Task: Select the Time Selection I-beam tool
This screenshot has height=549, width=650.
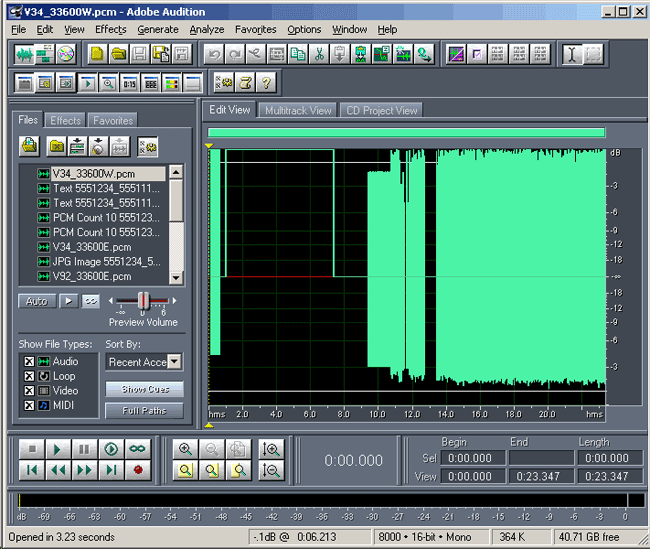Action: click(x=572, y=54)
